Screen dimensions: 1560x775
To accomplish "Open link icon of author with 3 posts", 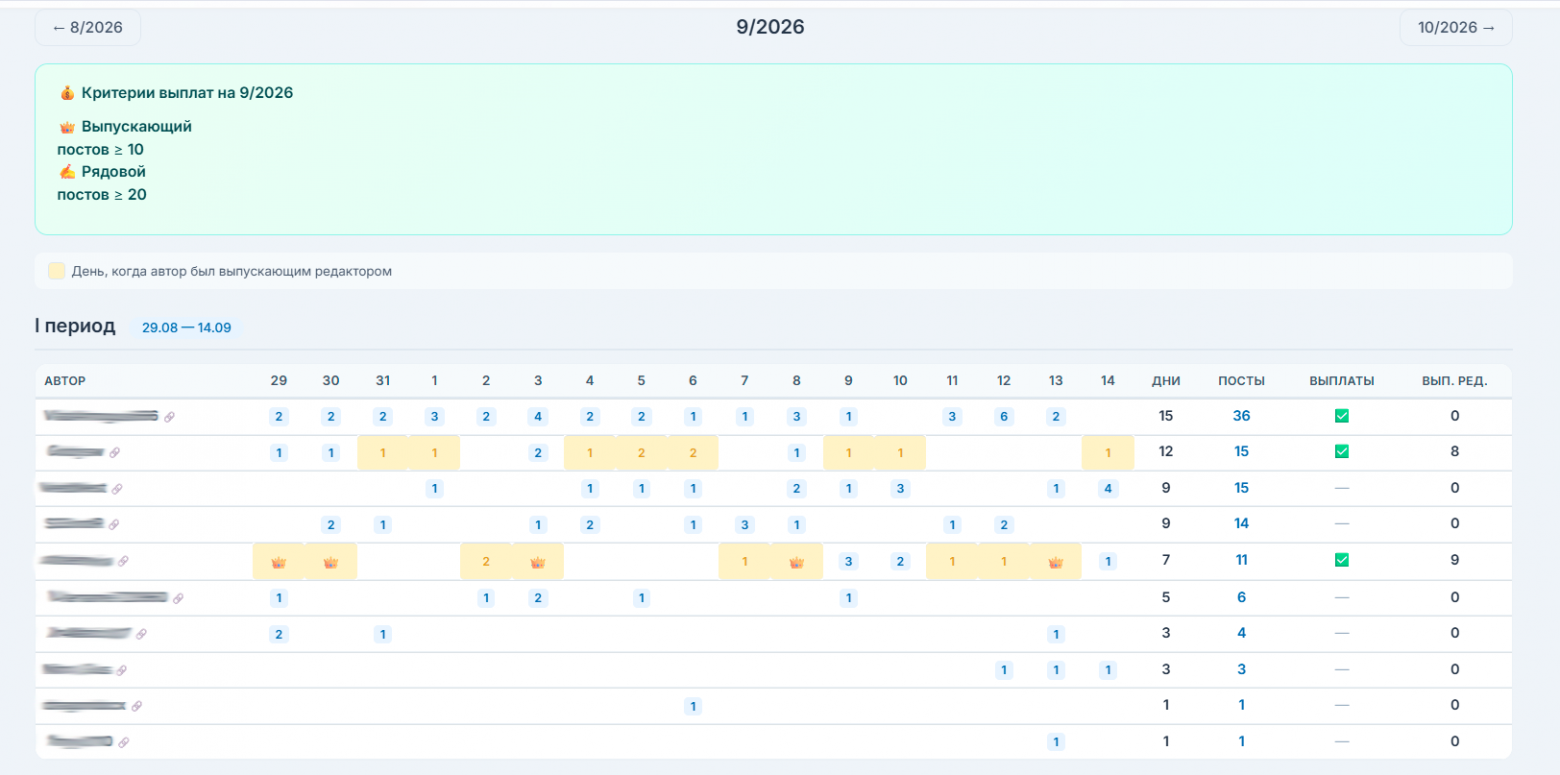I will pyautogui.click(x=121, y=670).
